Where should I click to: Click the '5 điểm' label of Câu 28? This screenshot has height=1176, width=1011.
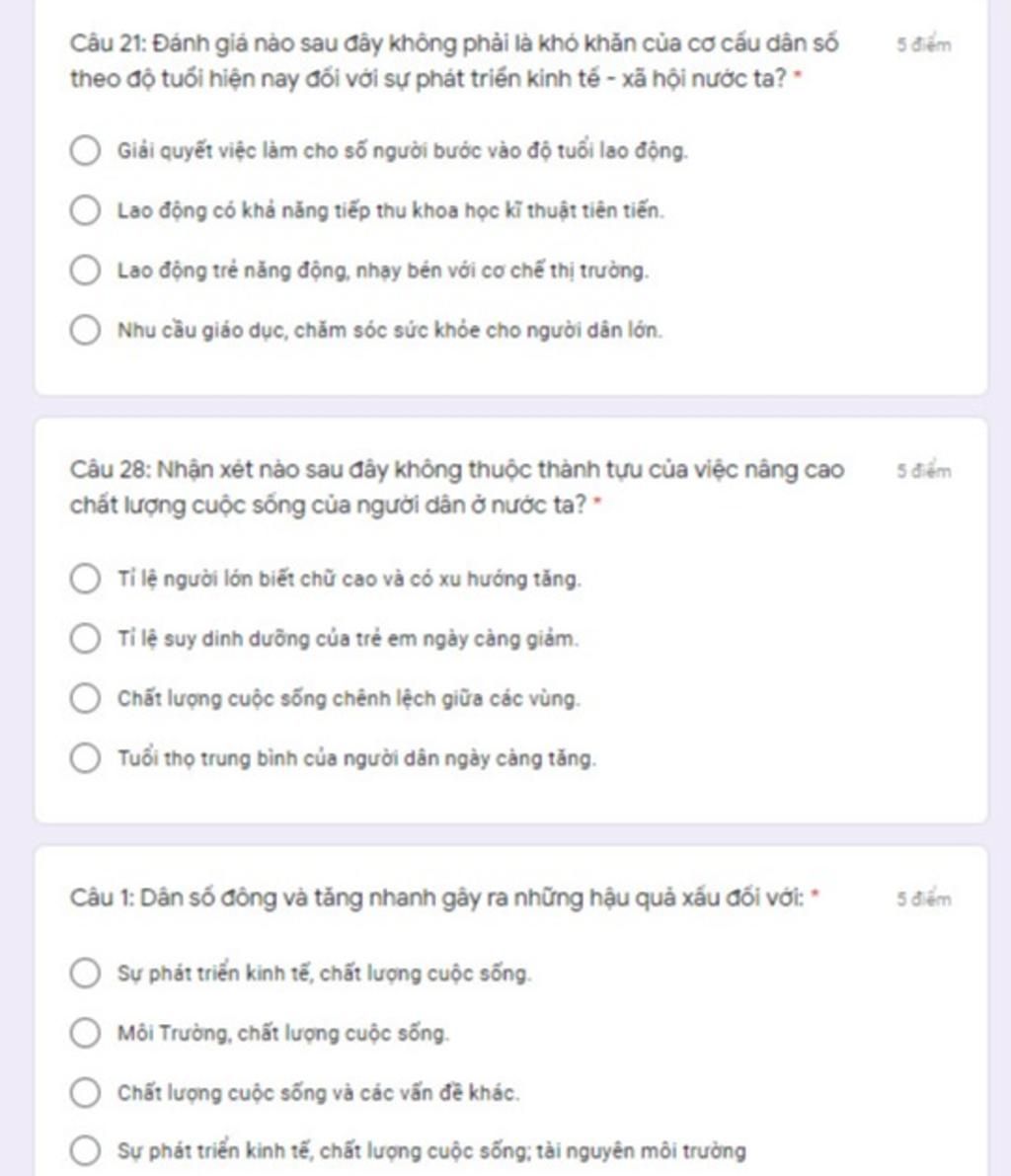click(x=924, y=471)
